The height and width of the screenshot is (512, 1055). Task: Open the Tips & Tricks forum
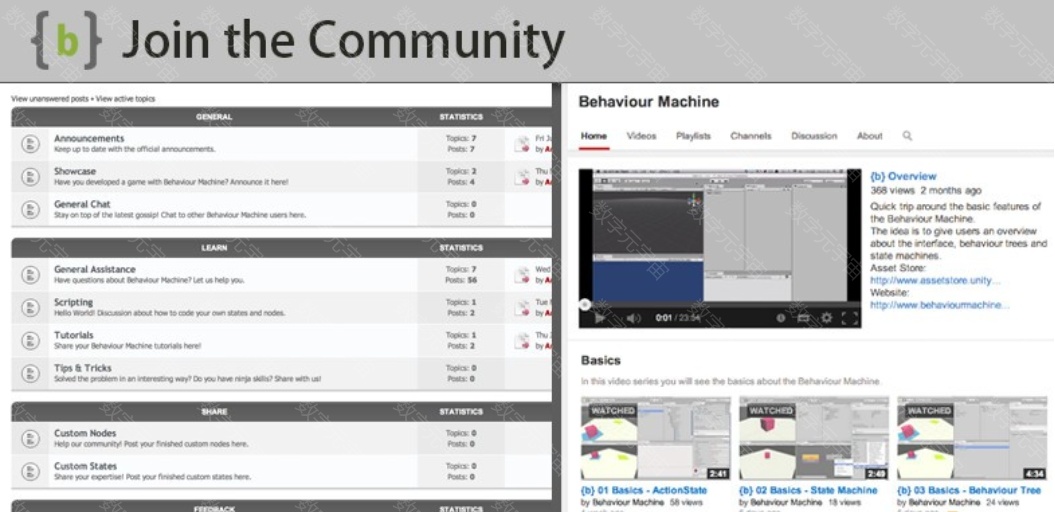click(82, 367)
